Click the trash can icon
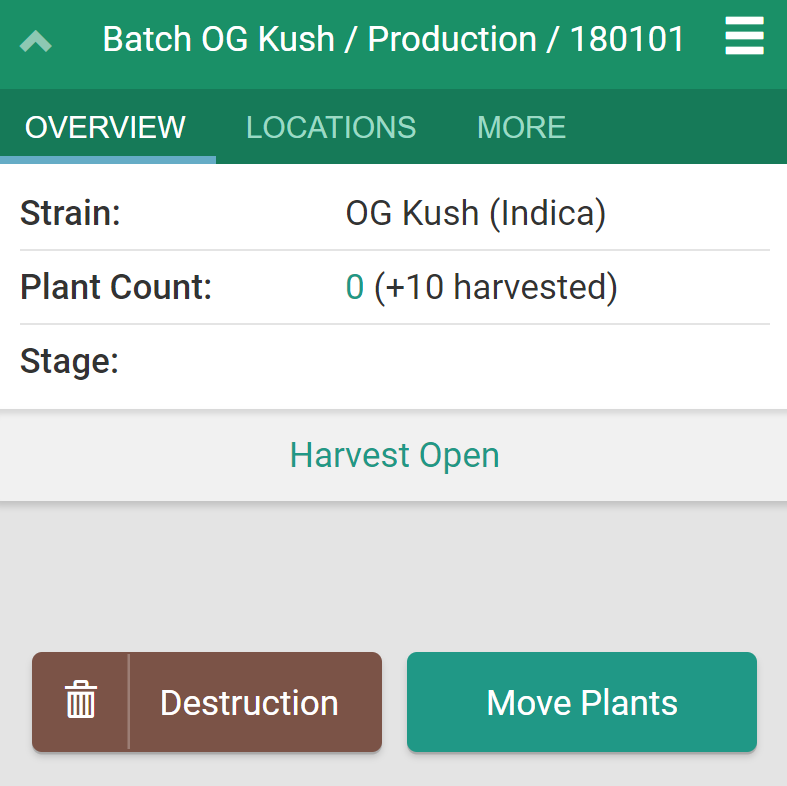Screen dimensions: 787x786 pyautogui.click(x=81, y=701)
